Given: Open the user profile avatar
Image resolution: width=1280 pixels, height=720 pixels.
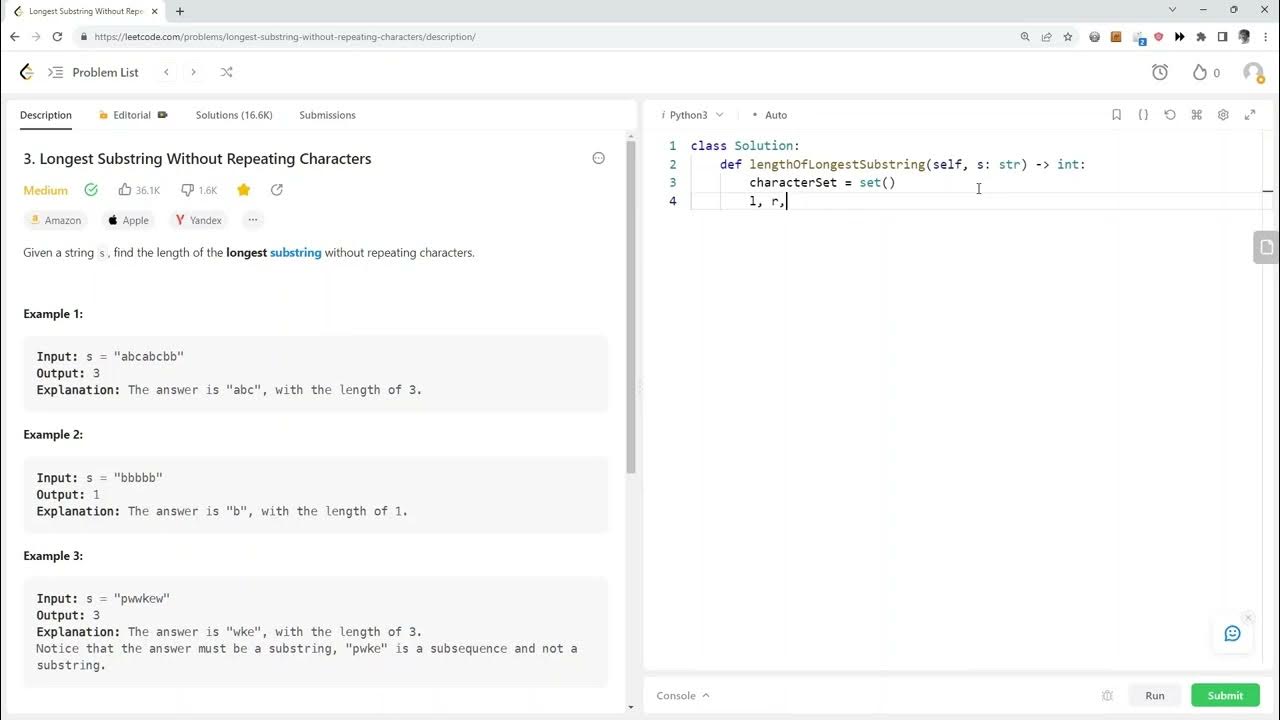Looking at the screenshot, I should 1253,72.
